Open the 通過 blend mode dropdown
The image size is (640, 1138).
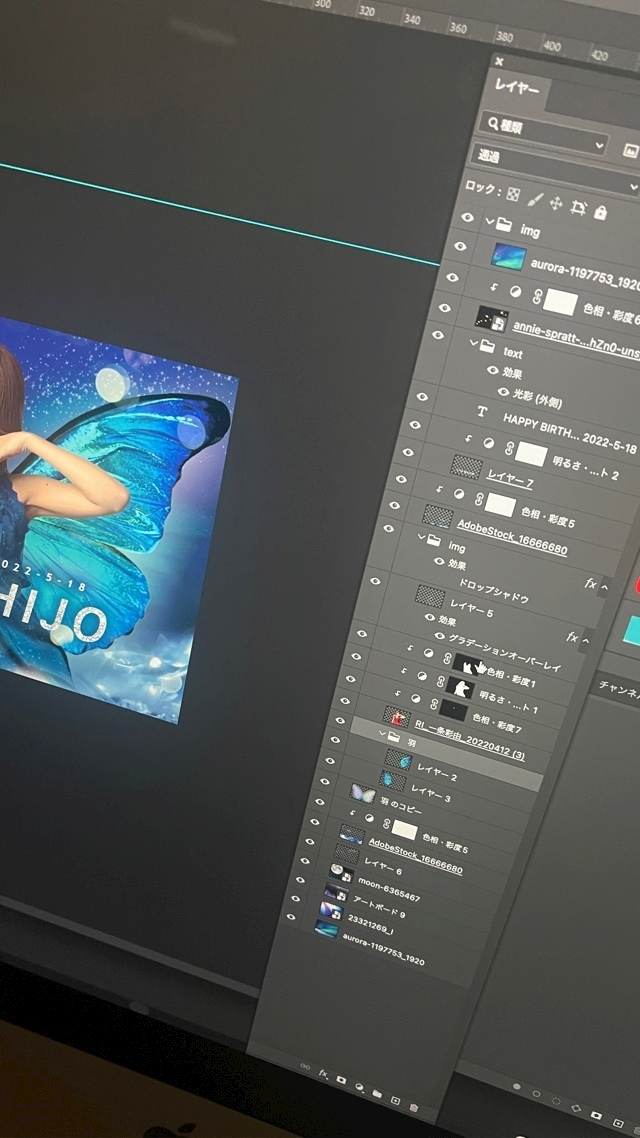pos(555,168)
